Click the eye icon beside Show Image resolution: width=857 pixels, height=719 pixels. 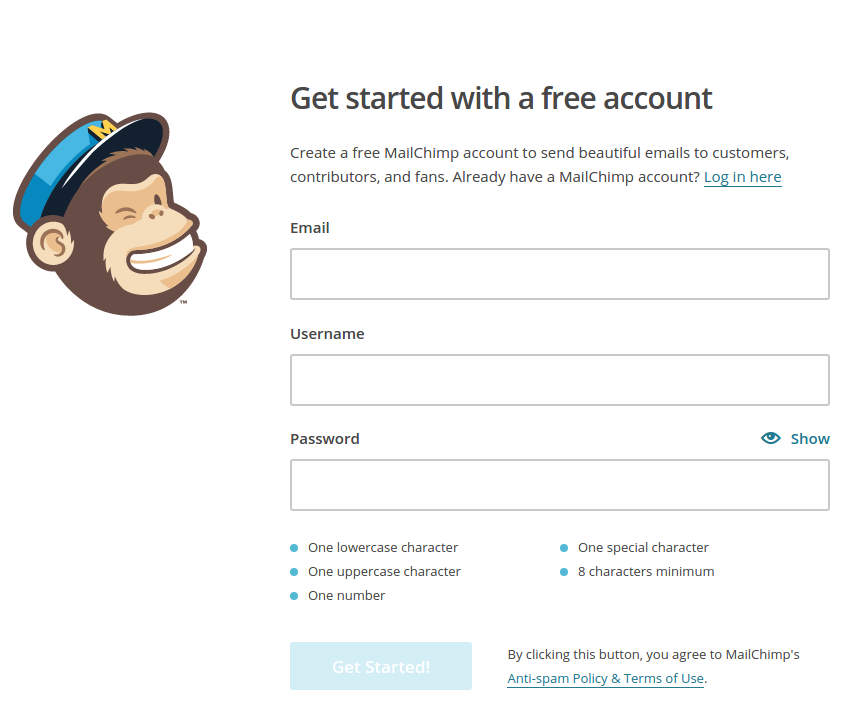click(x=771, y=438)
